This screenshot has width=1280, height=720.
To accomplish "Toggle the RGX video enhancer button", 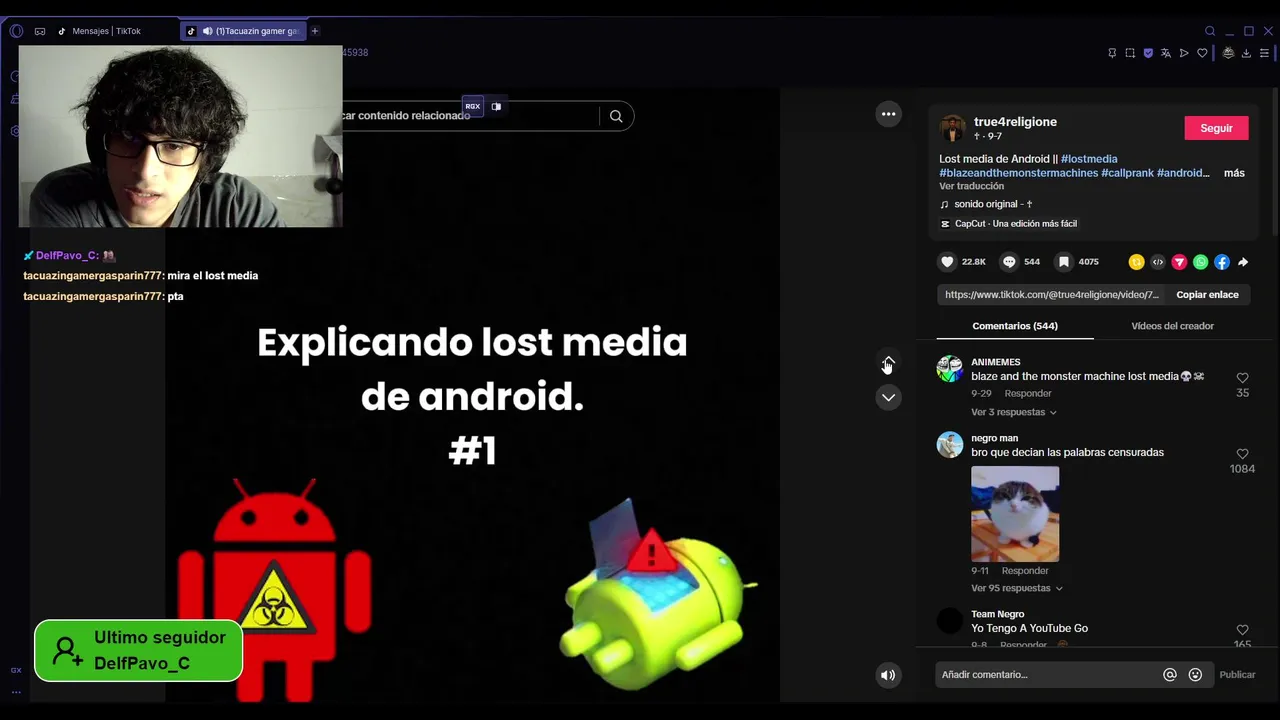I will point(473,106).
